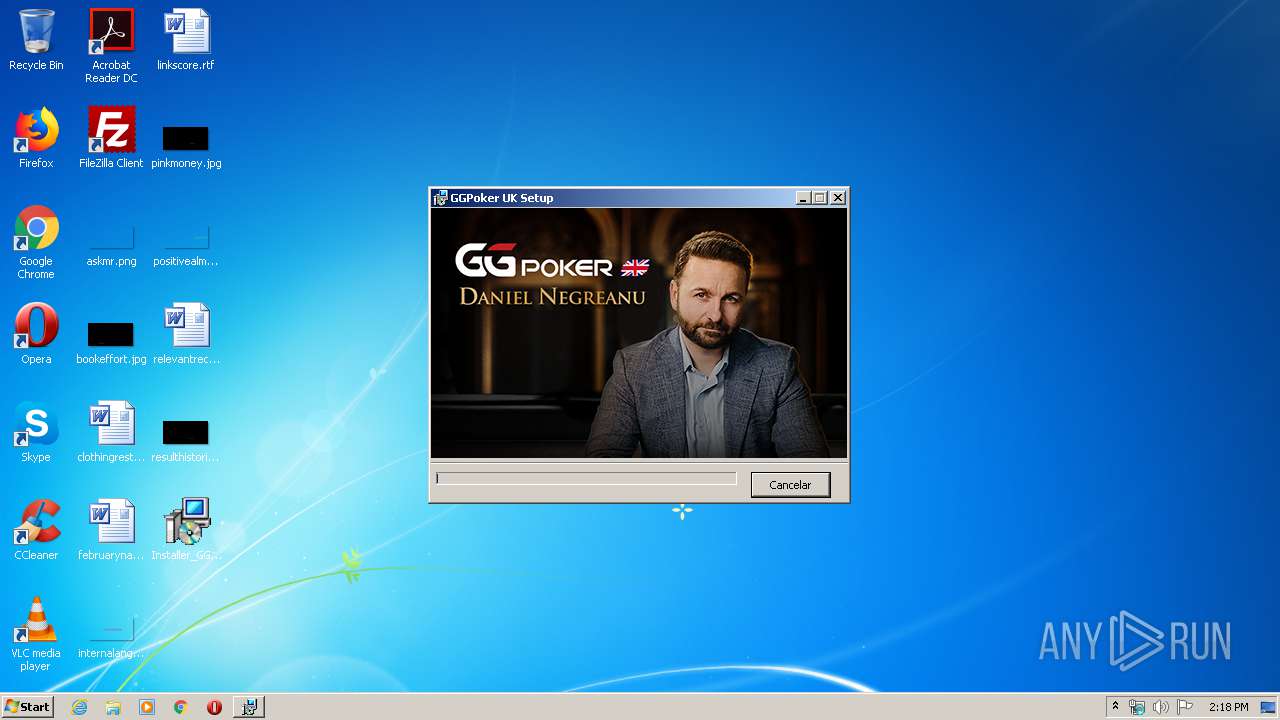Screen dimensions: 1280x720
Task: Select relevantrec document icon
Action: [186, 334]
